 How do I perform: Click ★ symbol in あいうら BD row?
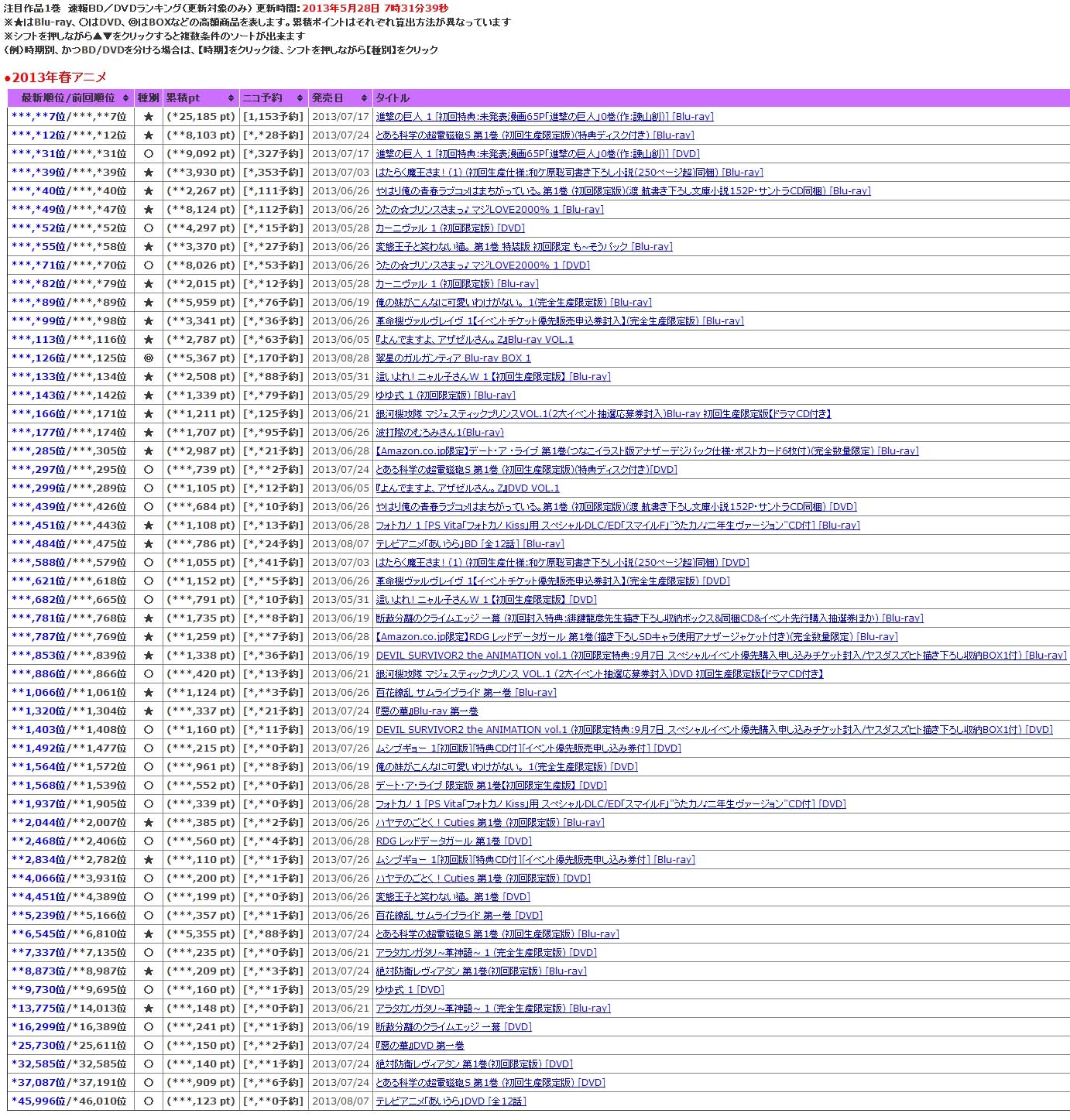point(149,544)
